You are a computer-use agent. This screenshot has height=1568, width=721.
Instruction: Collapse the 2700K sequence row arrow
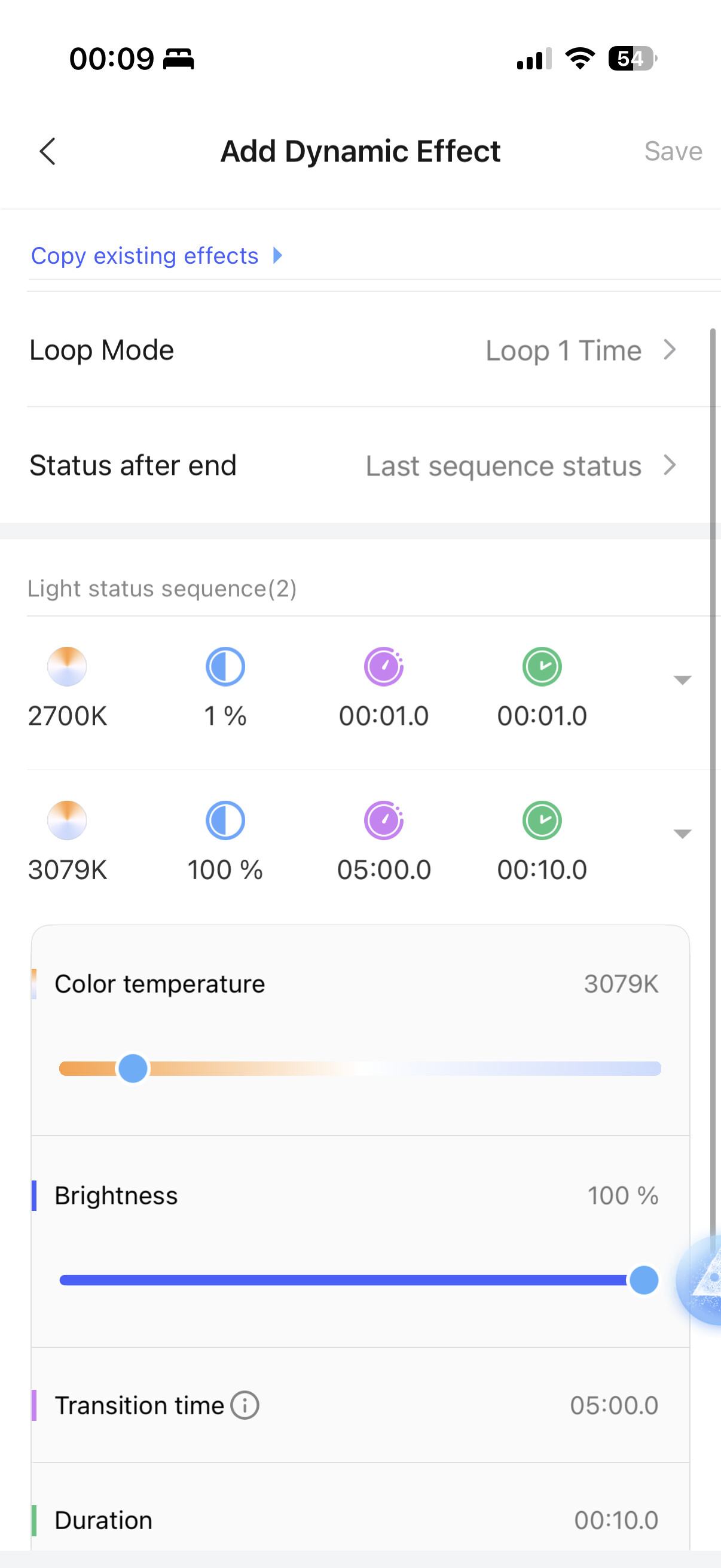click(x=683, y=680)
